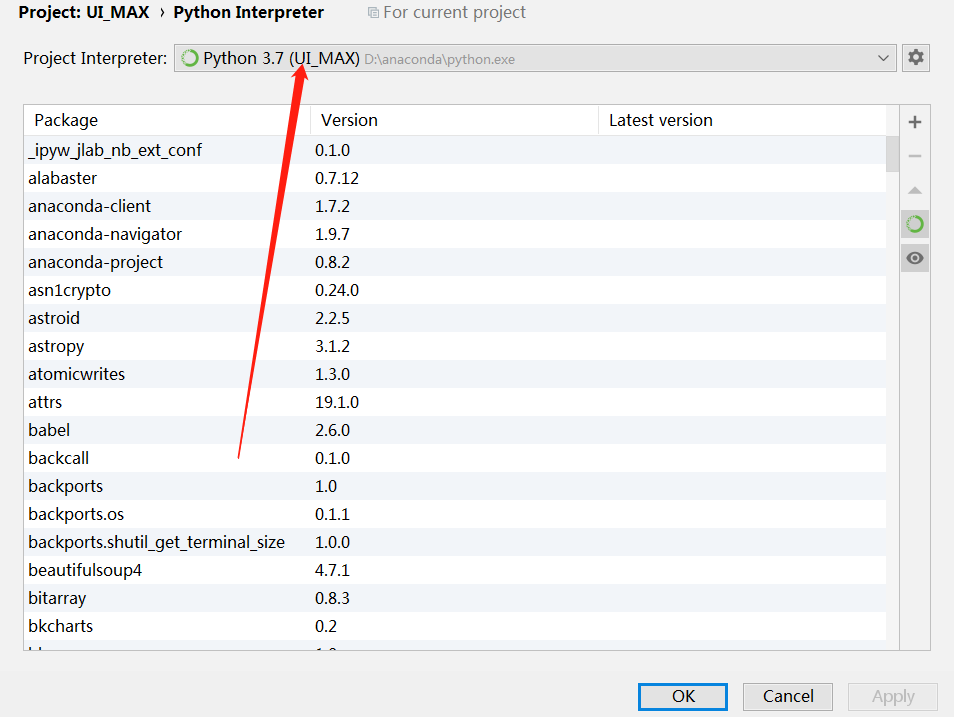Select the backports.shutil_get_terminal_size package
Screen dimensions: 954x717
click(x=455, y=542)
